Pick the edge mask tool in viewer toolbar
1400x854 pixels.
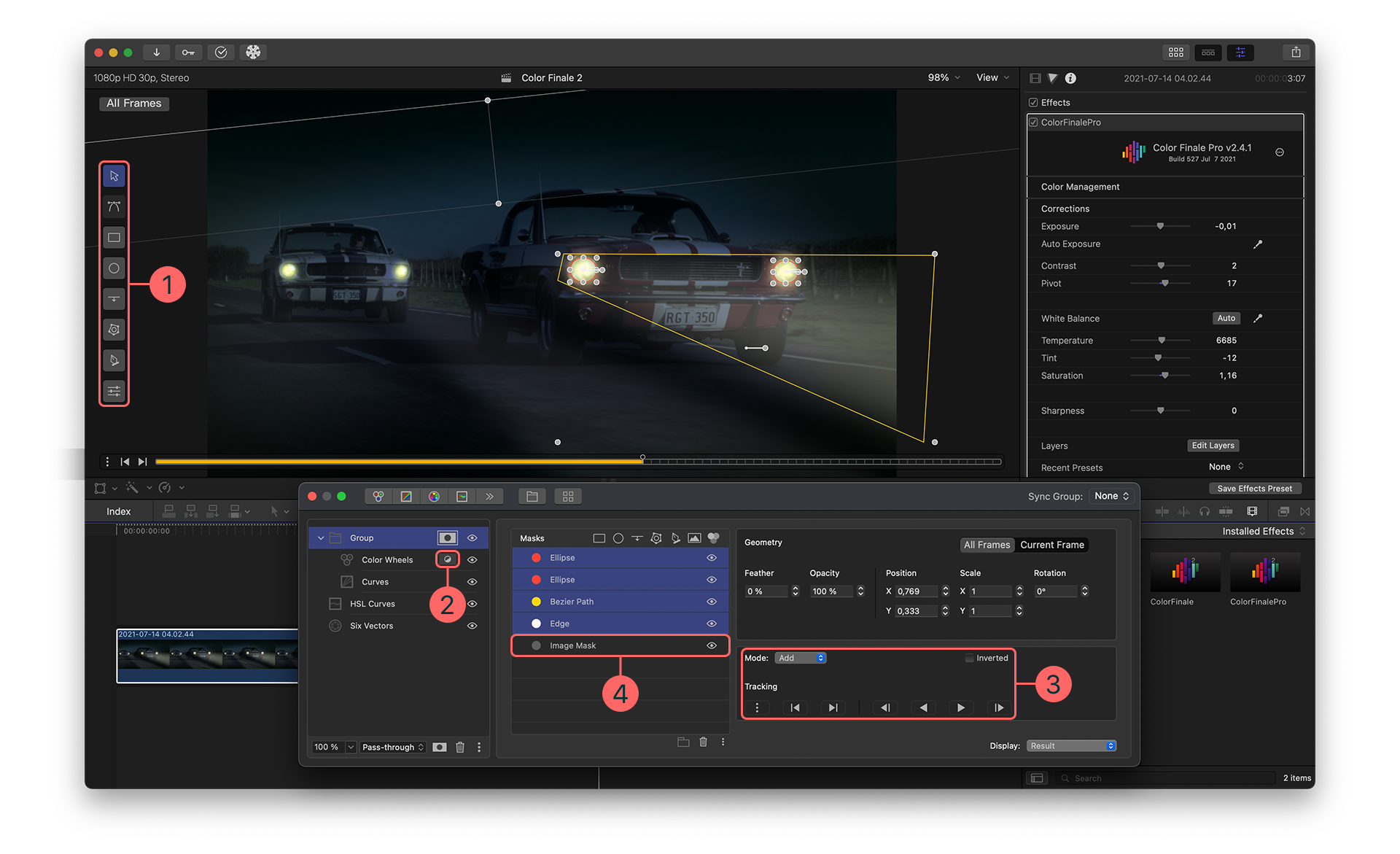tap(114, 298)
